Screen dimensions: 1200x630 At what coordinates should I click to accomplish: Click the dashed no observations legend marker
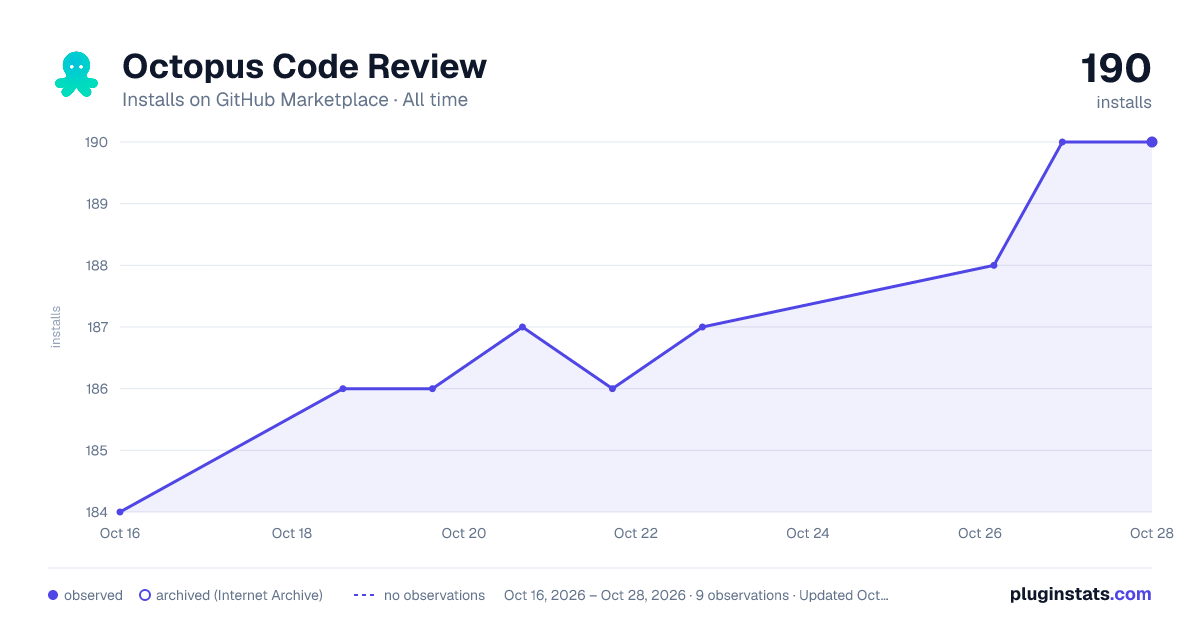pyautogui.click(x=364, y=595)
